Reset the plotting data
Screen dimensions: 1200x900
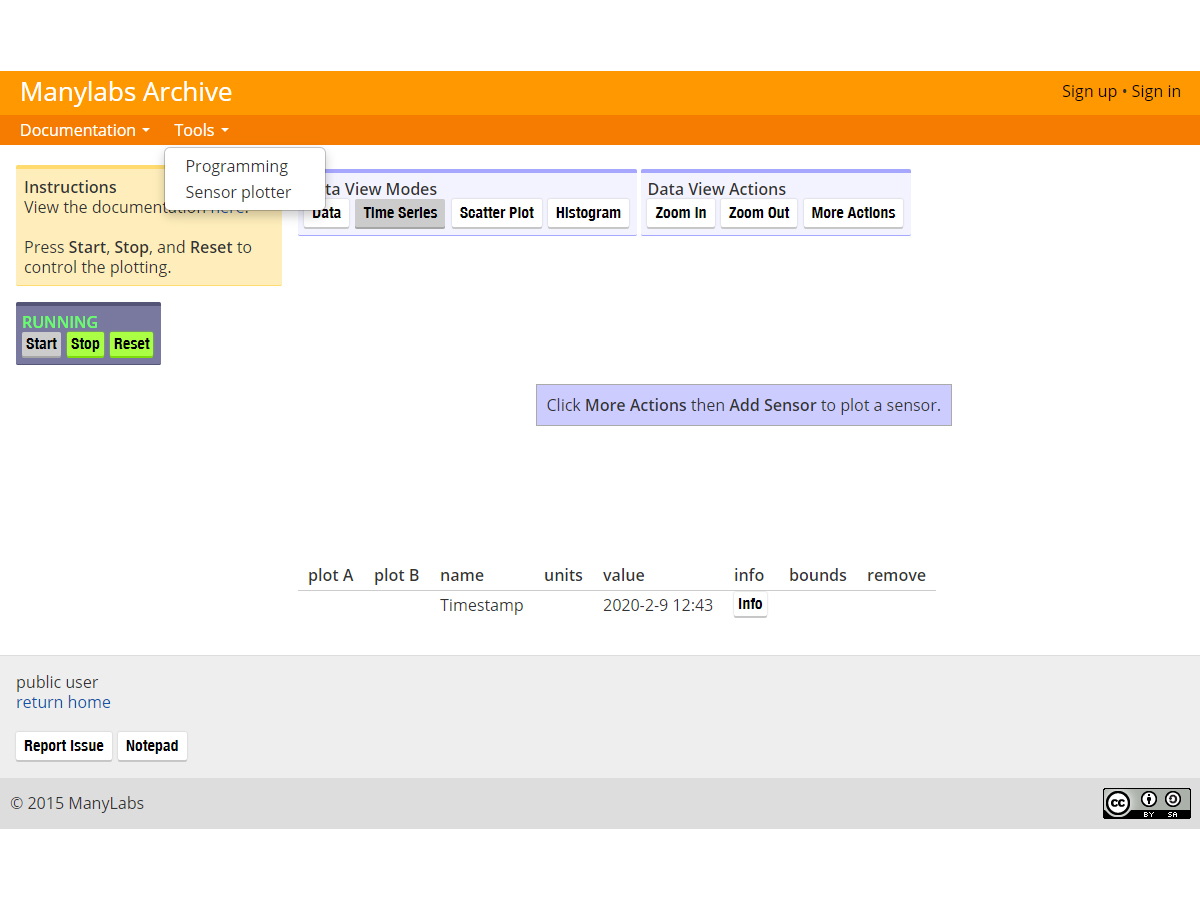pyautogui.click(x=131, y=344)
